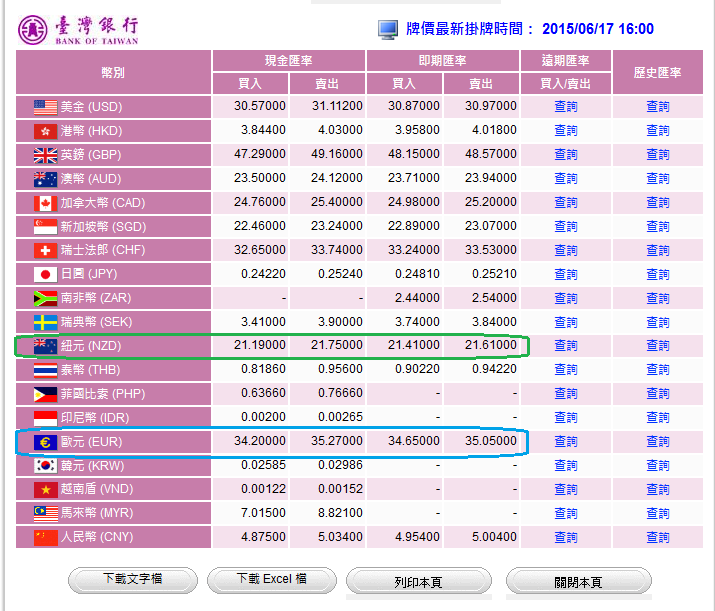Click the Australian flag icon for AUD

(x=45, y=179)
